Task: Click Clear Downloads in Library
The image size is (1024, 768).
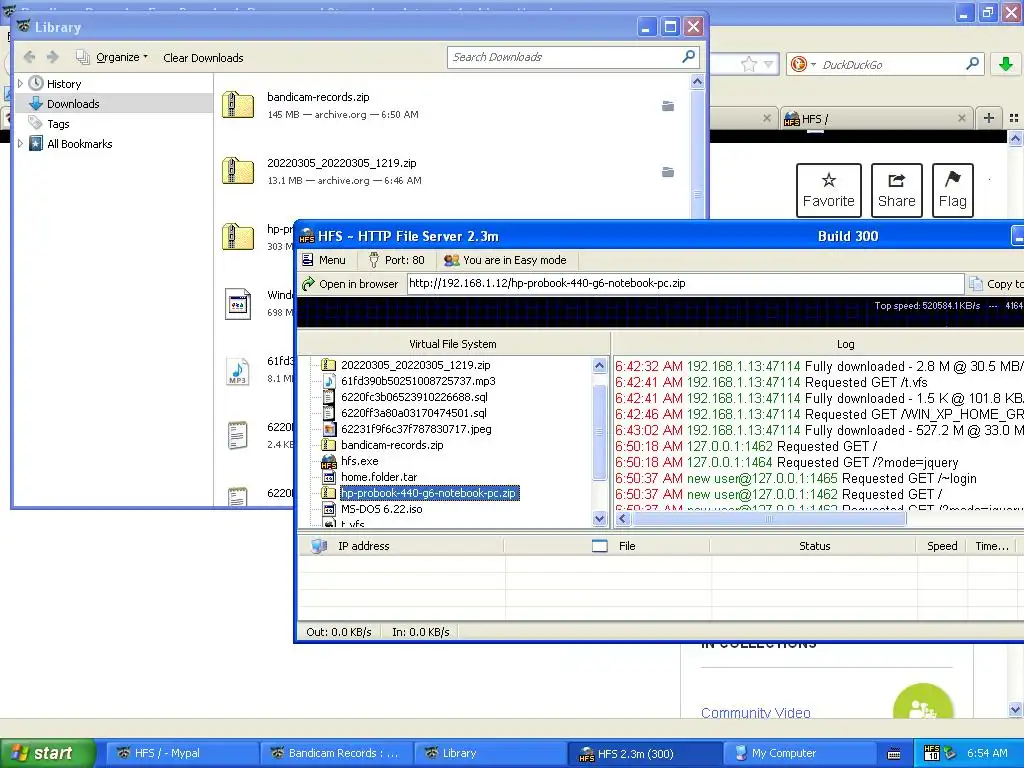Action: pyautogui.click(x=203, y=58)
